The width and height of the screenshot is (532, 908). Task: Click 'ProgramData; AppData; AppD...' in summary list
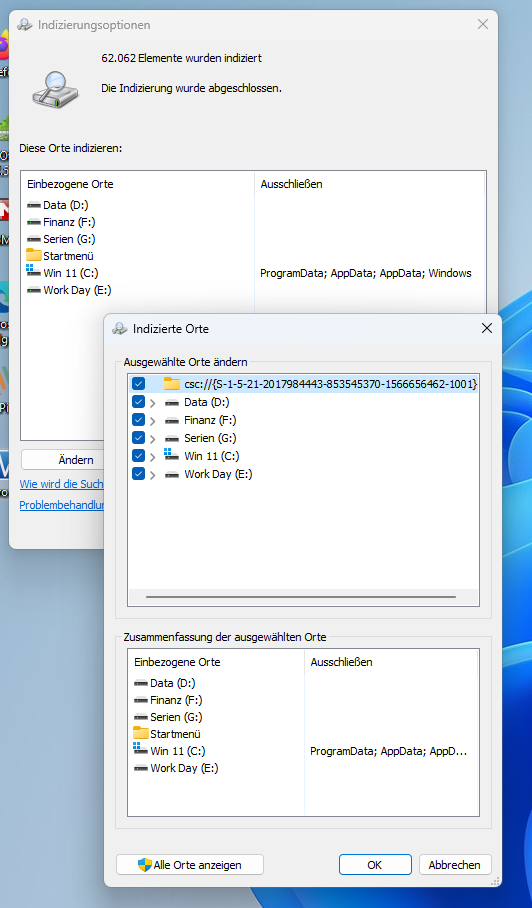(x=388, y=751)
